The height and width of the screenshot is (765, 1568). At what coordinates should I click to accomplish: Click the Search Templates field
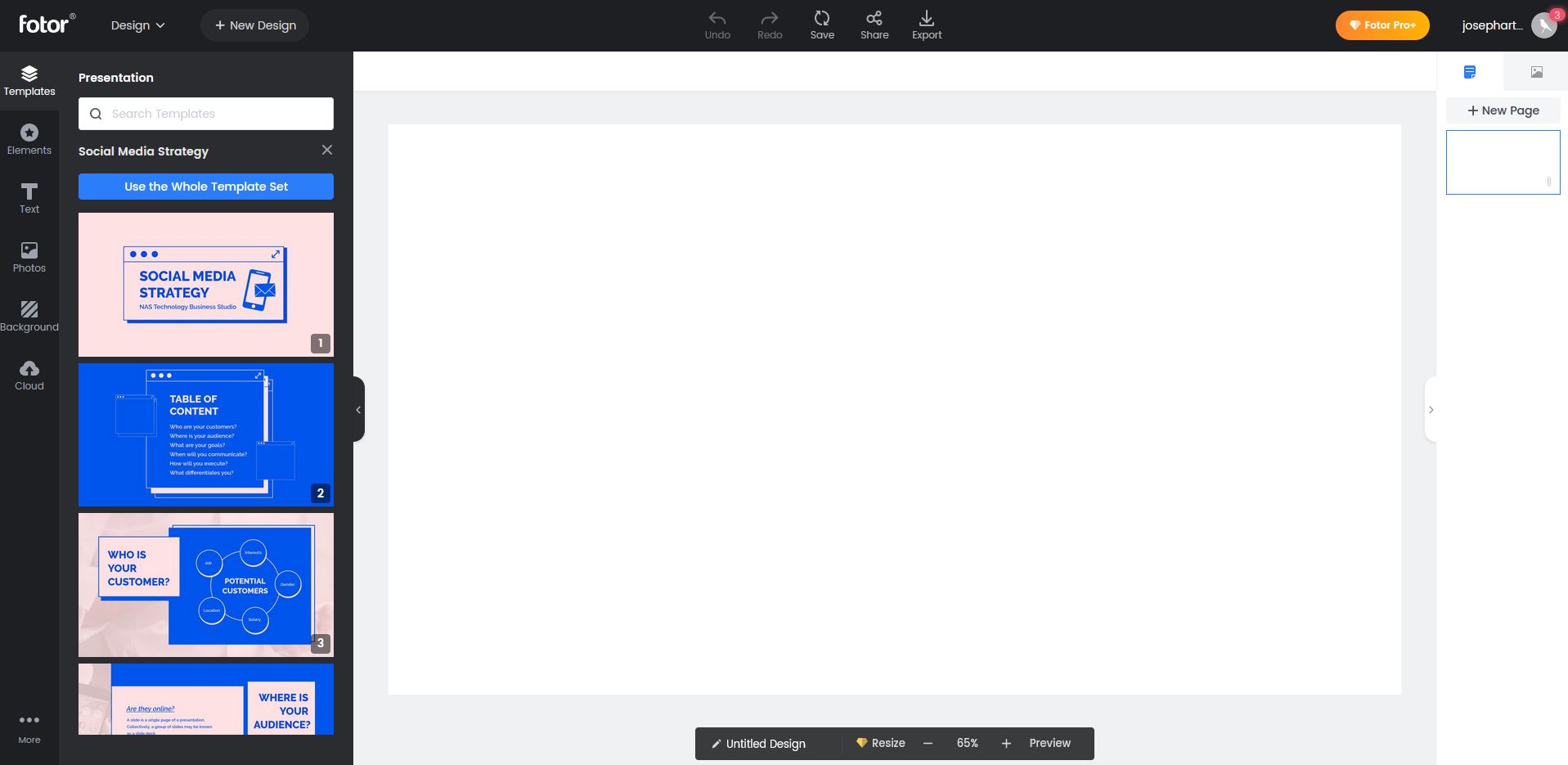point(206,114)
